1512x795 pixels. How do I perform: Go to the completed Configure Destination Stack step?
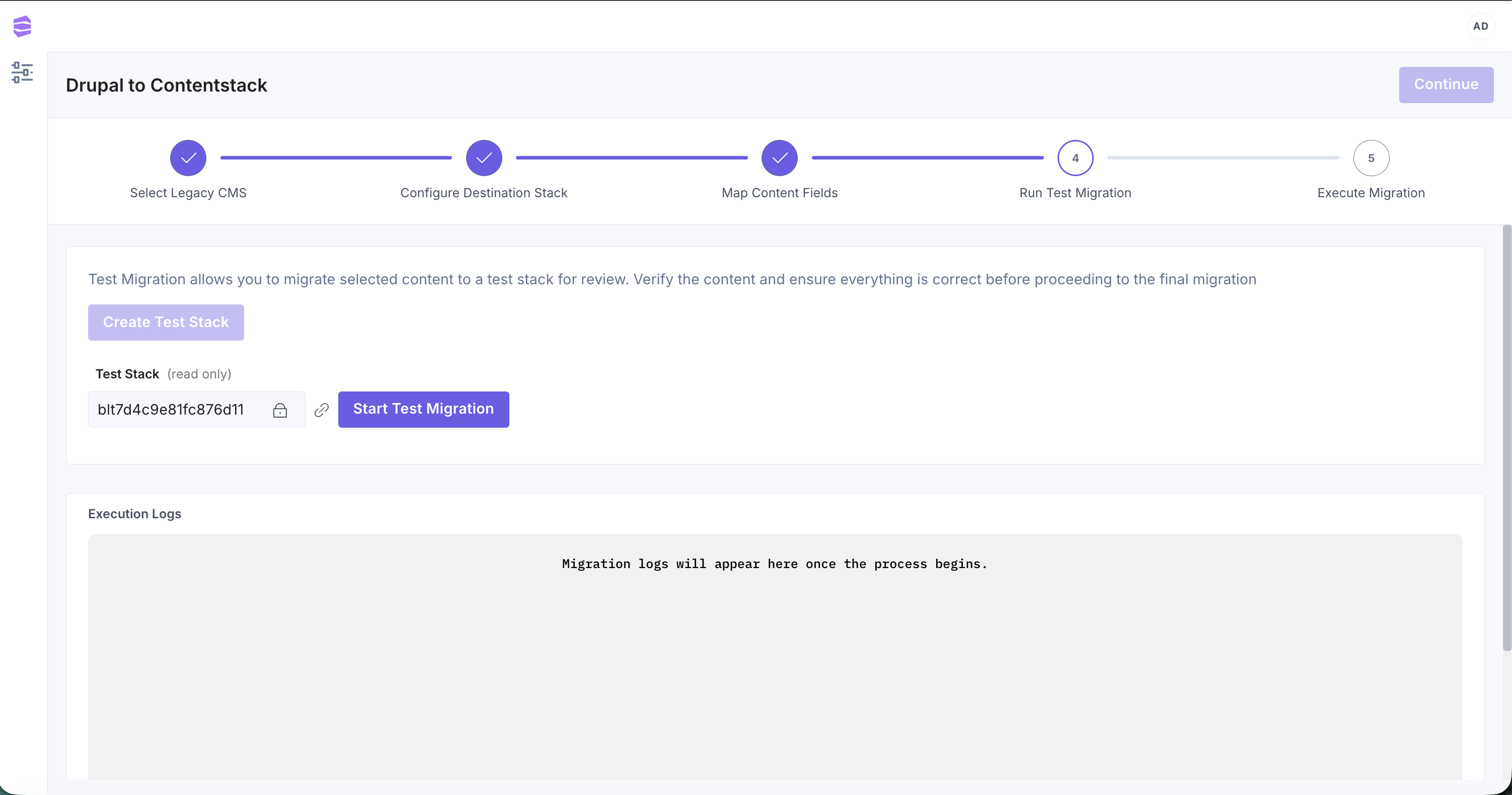[x=484, y=158]
